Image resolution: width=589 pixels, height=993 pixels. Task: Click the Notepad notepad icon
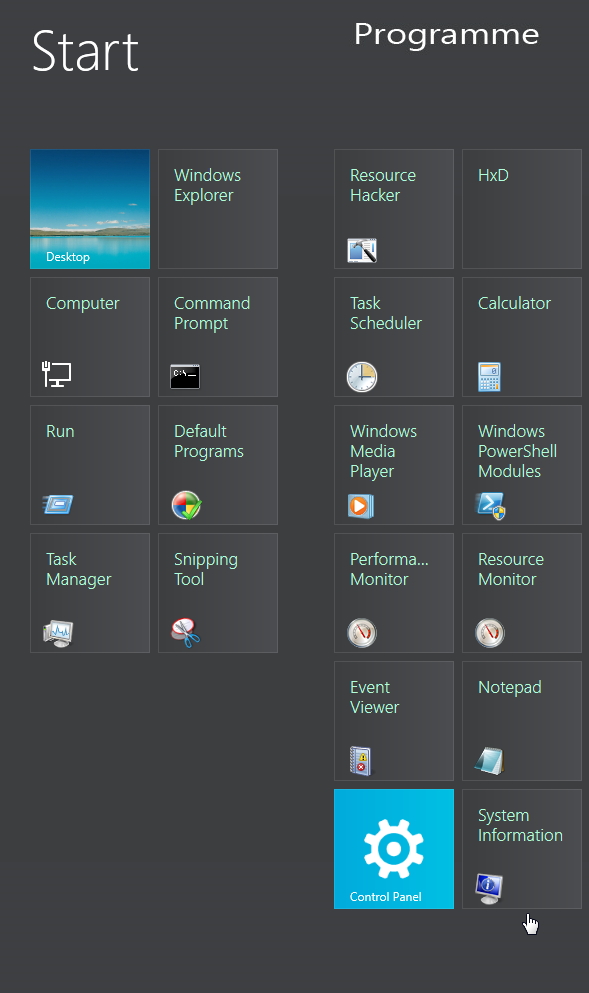tap(489, 761)
